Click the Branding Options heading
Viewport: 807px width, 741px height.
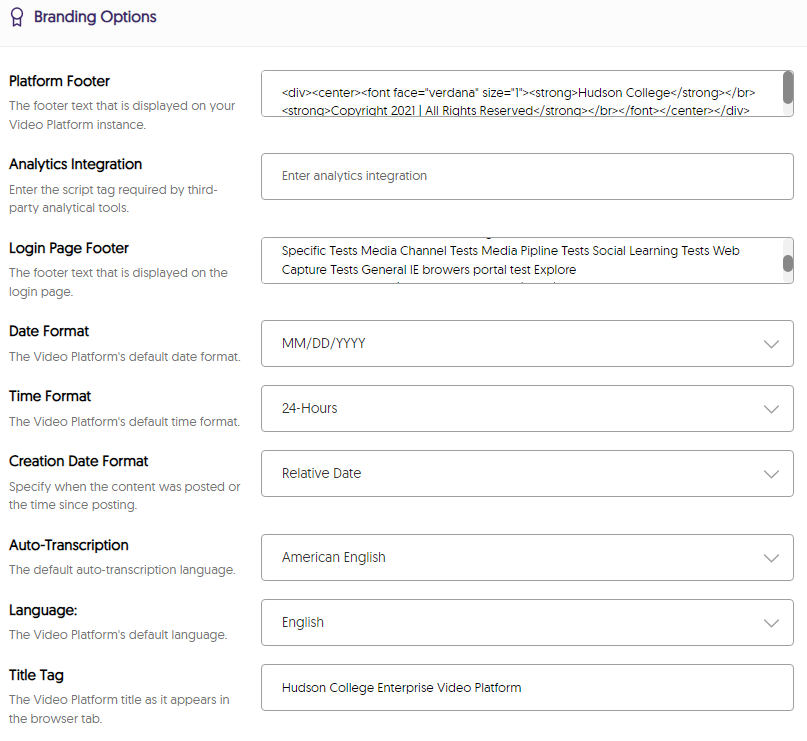[x=95, y=17]
